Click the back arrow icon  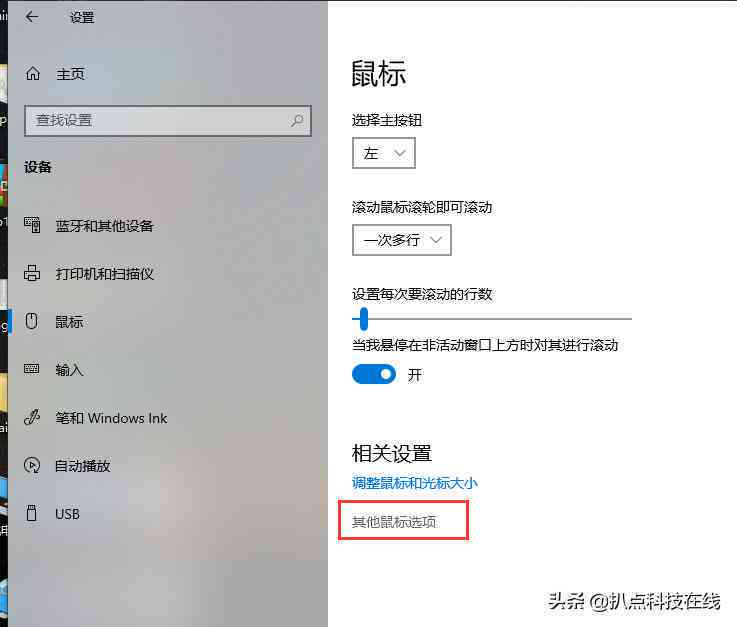click(x=32, y=17)
